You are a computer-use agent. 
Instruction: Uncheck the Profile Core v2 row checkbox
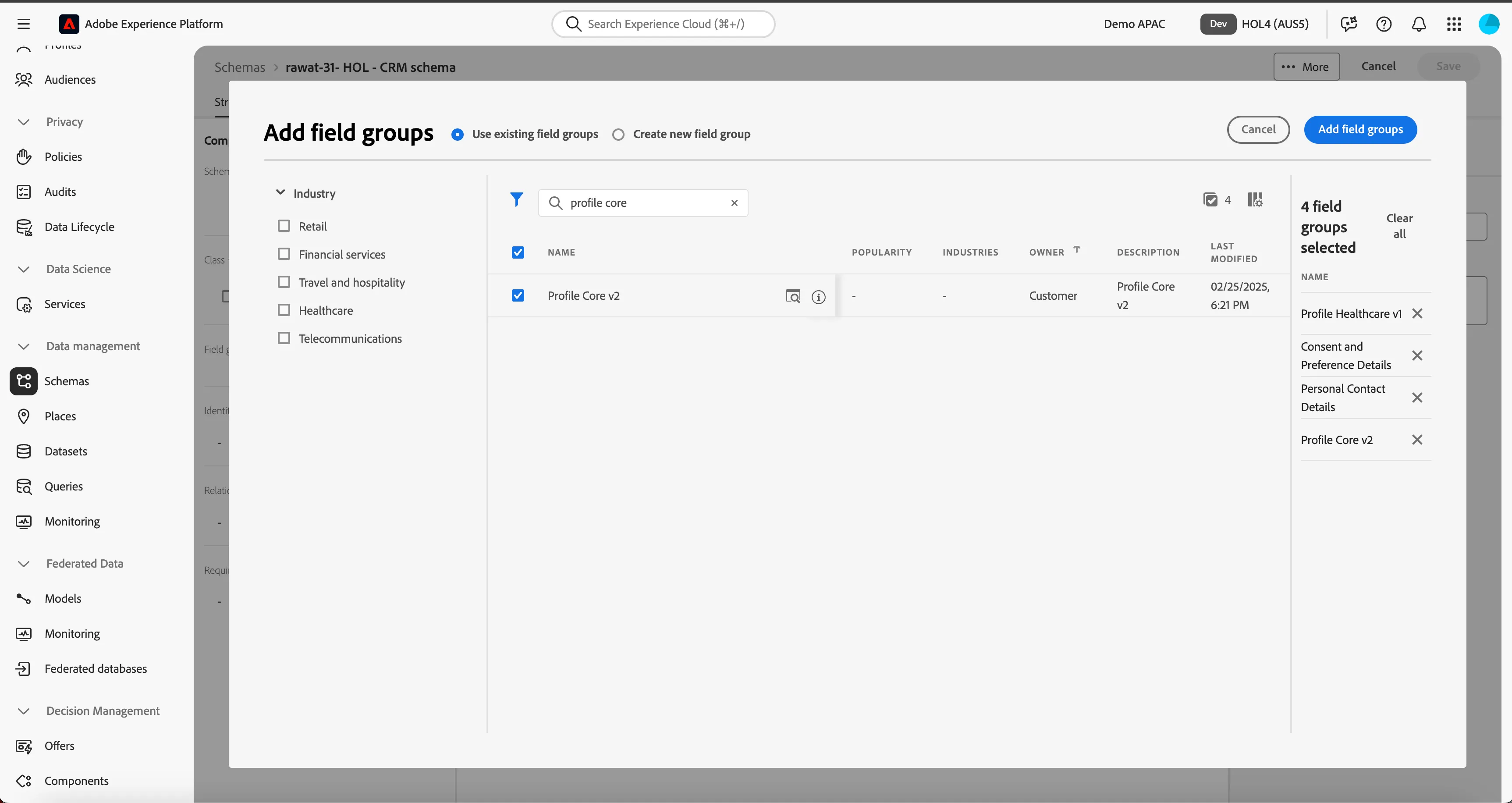pos(518,295)
